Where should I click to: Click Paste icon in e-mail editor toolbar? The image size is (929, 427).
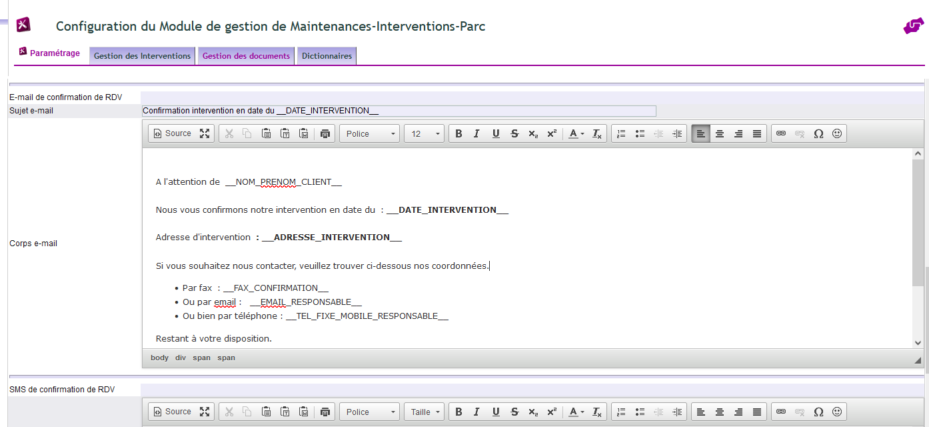[x=266, y=134]
